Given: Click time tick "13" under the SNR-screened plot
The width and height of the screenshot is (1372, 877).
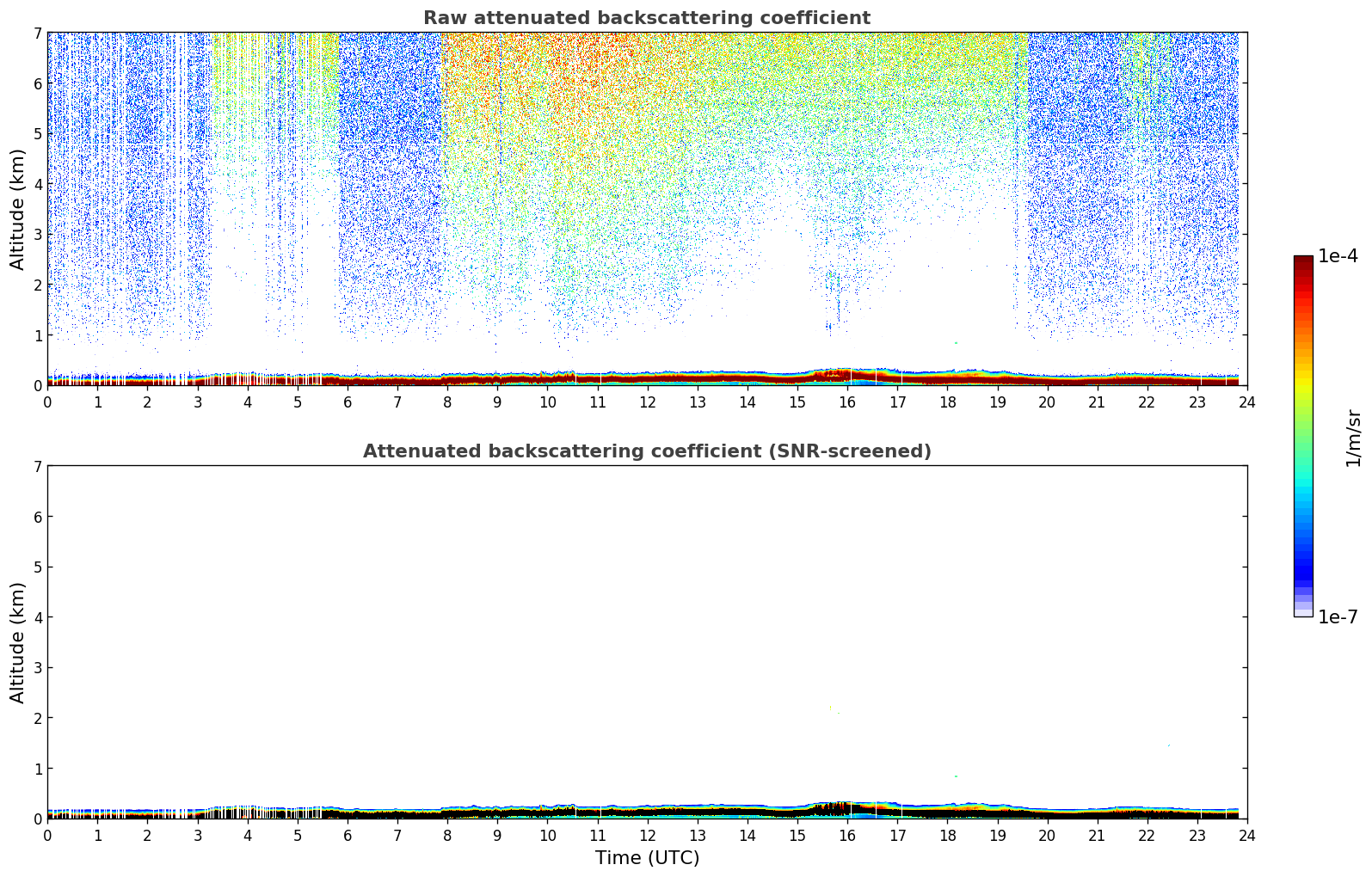Looking at the screenshot, I should coord(698,835).
